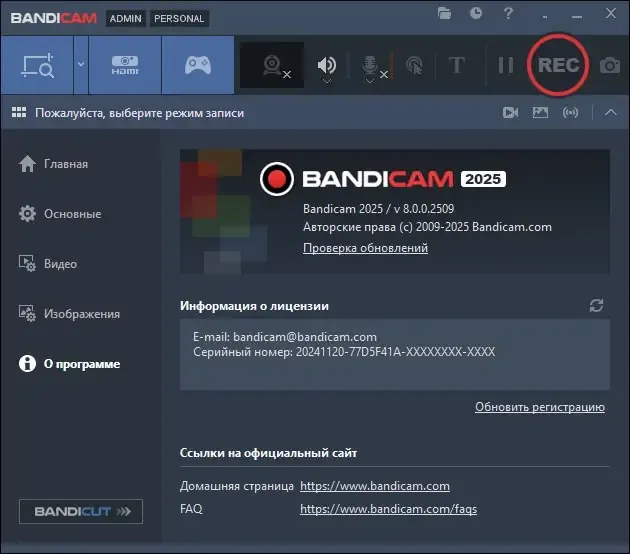The image size is (630, 554).
Task: Open the Изображения settings tab
Action: (69, 314)
